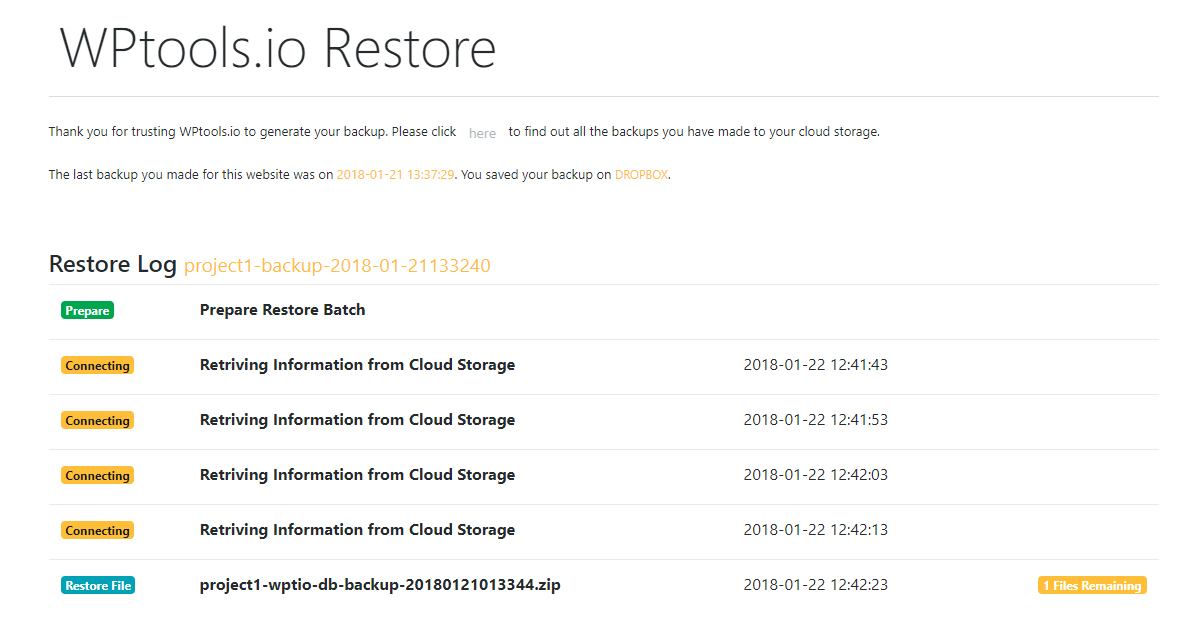
Task: Click the Connecting badge for the 12:42:03 entry
Action: coord(97,476)
